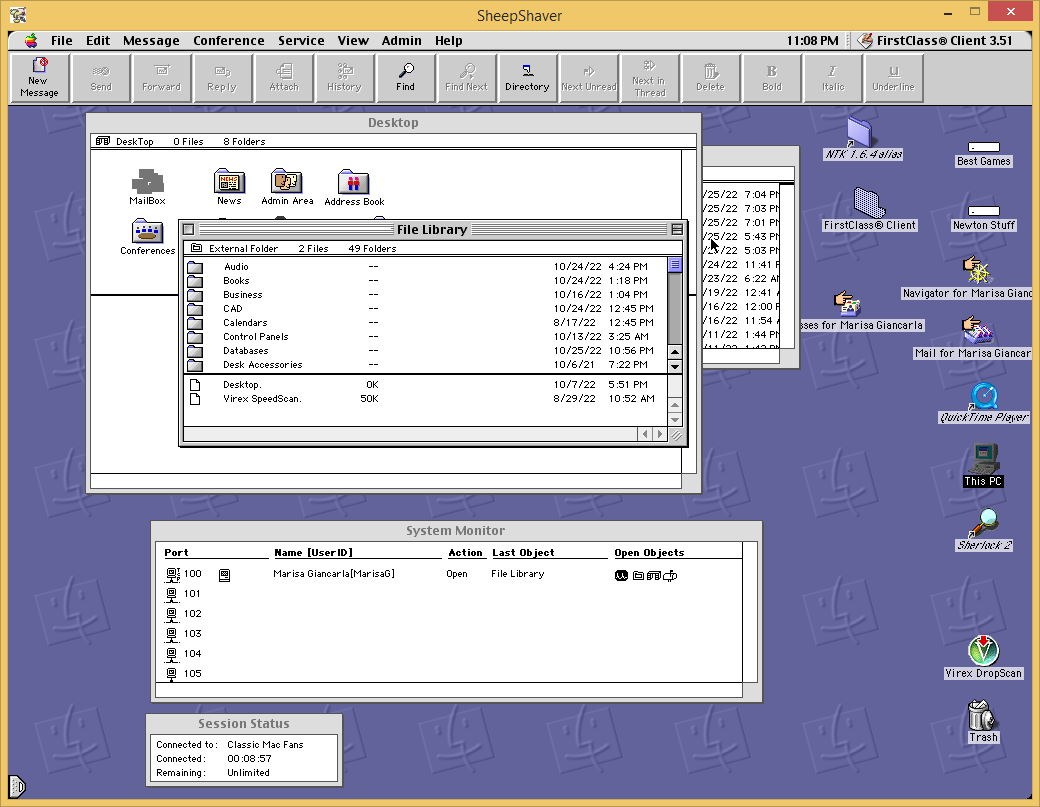Image resolution: width=1040 pixels, height=807 pixels.
Task: Open the Conferences icon
Action: (147, 237)
